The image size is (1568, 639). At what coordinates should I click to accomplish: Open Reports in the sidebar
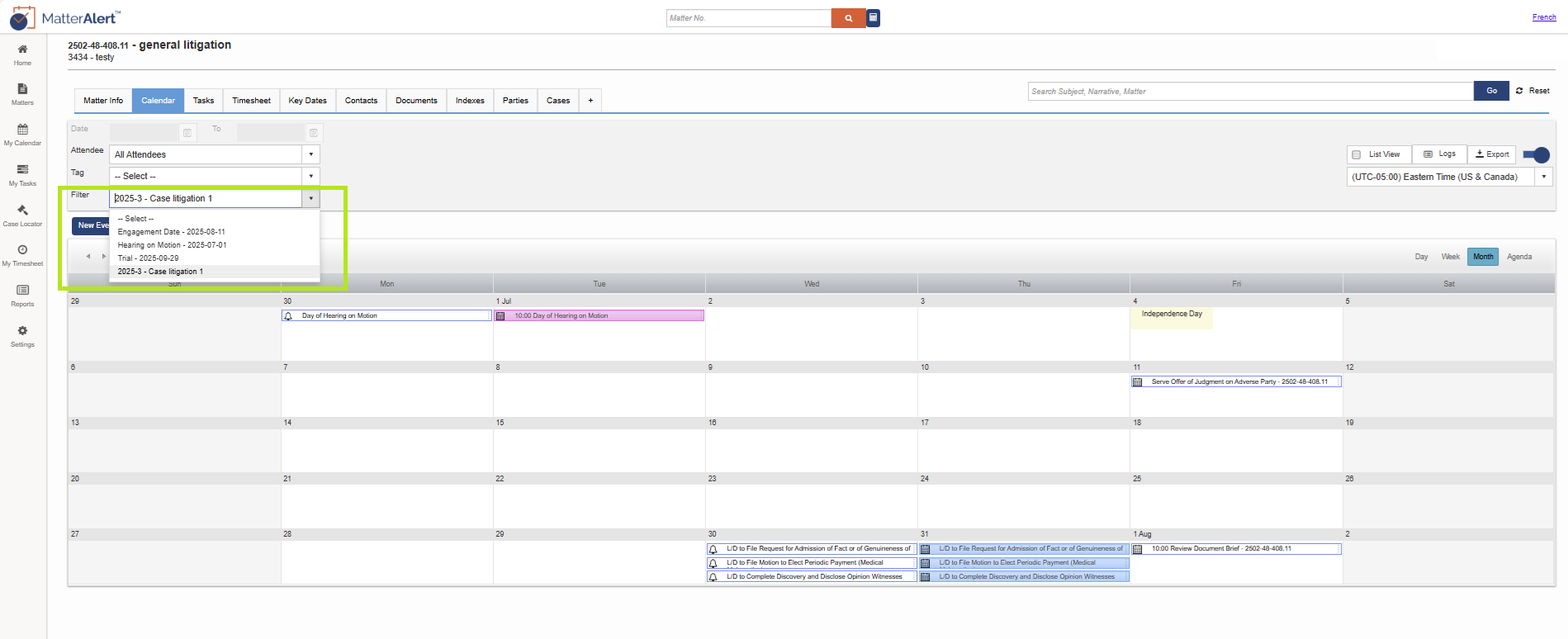[x=22, y=296]
